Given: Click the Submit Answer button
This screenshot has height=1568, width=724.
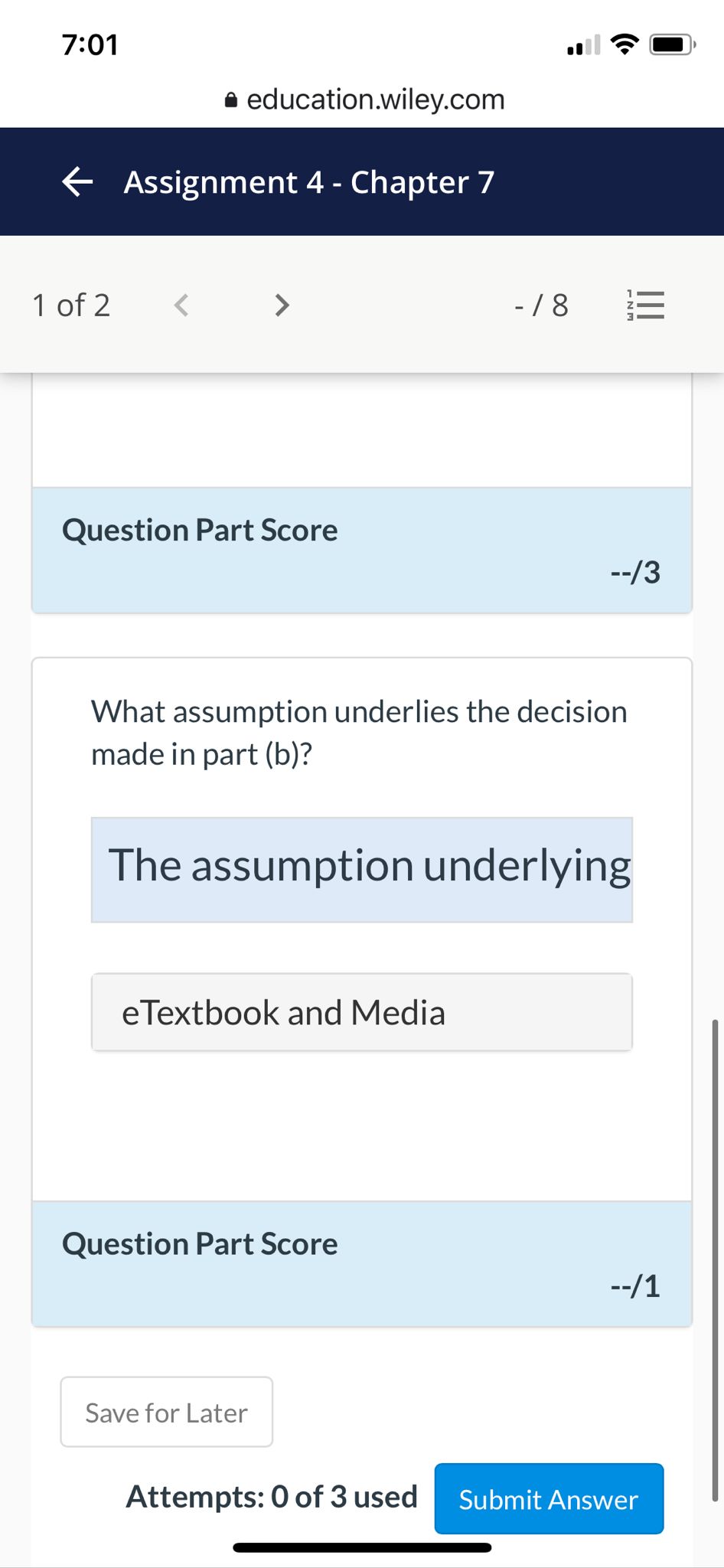Looking at the screenshot, I should [x=548, y=1499].
